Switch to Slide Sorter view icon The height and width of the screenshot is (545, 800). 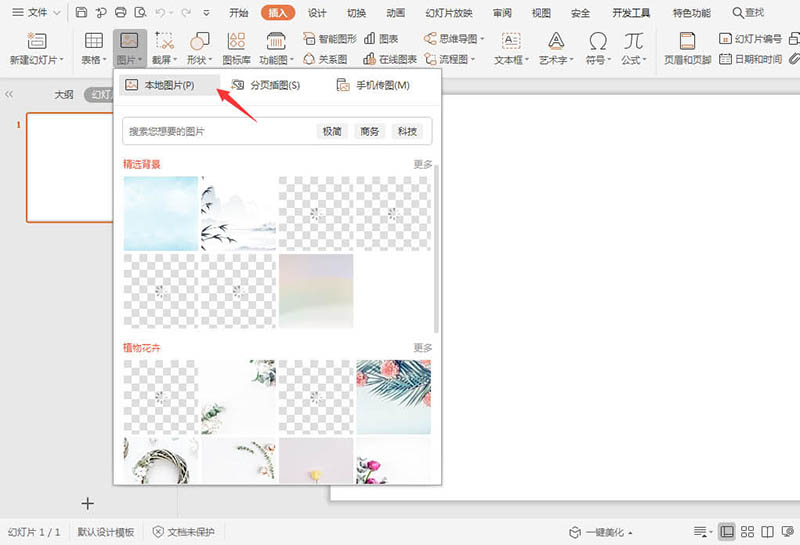747,532
